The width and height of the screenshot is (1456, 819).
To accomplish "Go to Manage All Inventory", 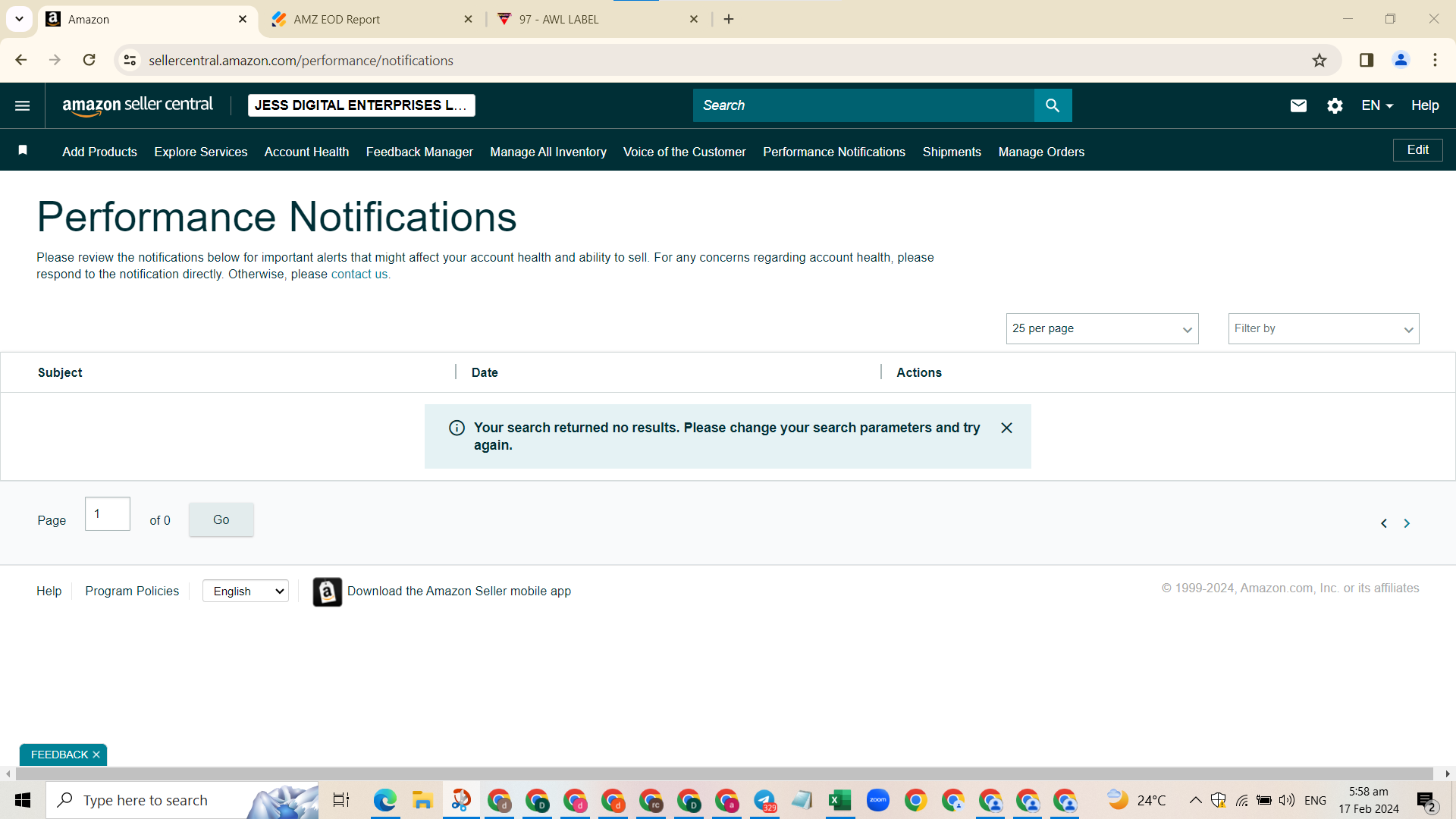I will coord(548,152).
